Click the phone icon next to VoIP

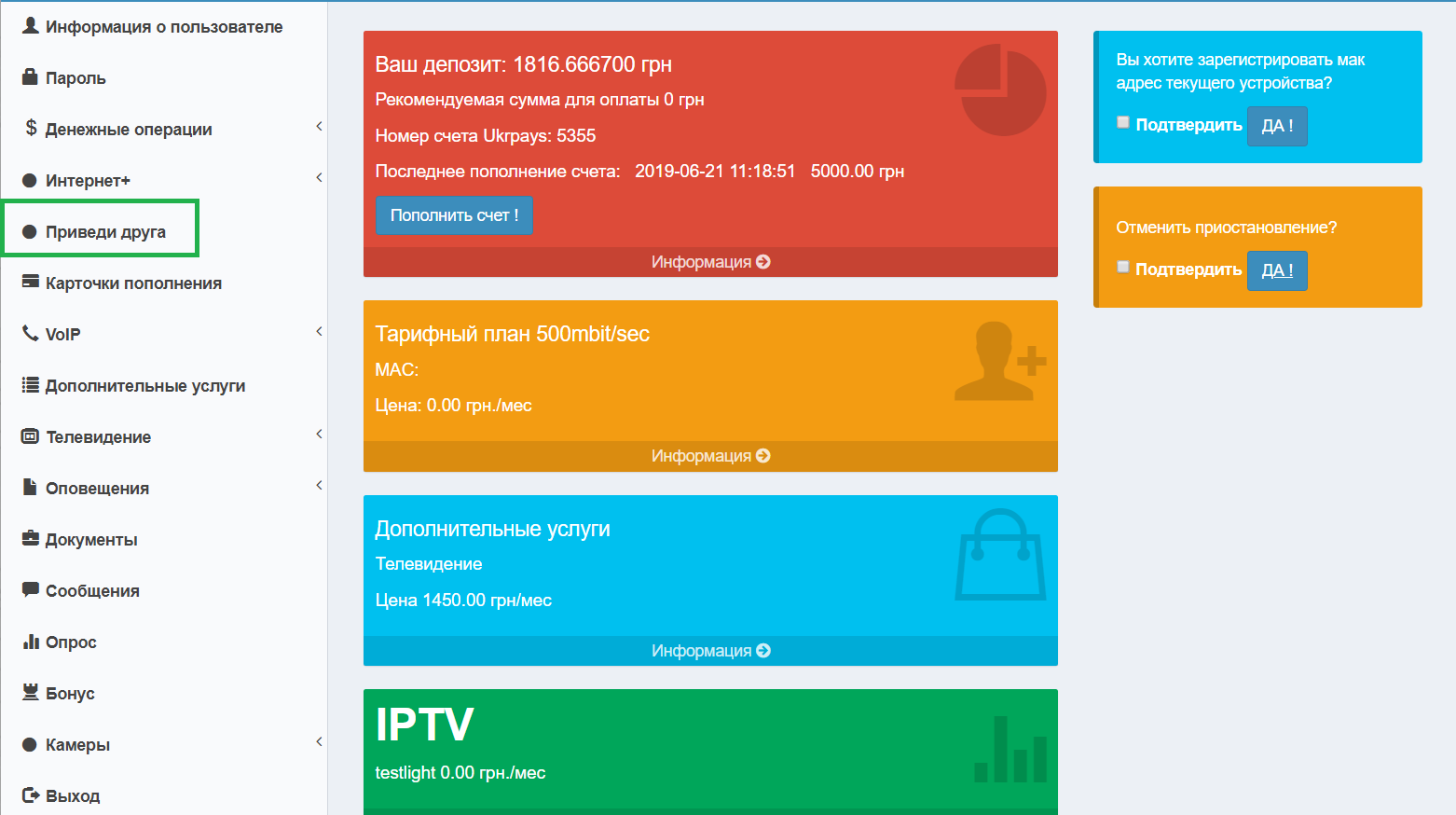coord(30,333)
